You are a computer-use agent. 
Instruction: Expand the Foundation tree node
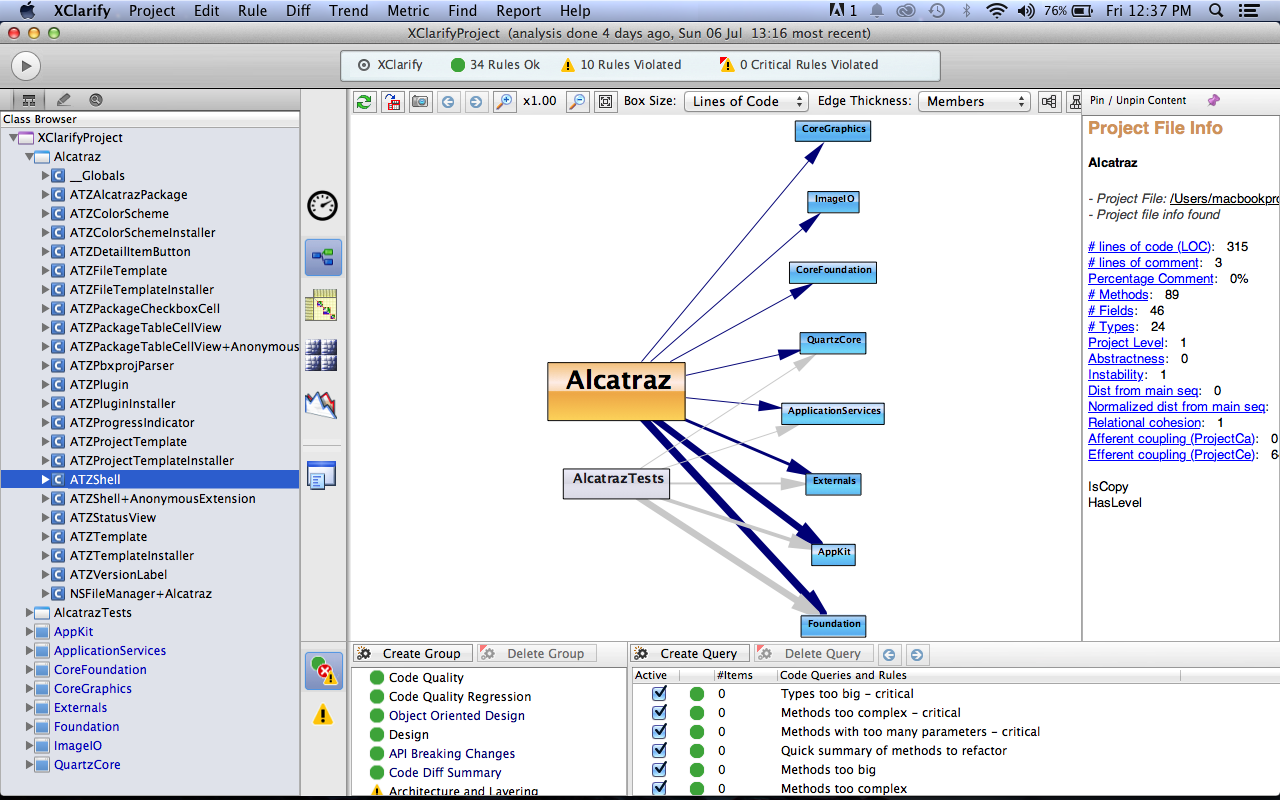click(x=29, y=727)
